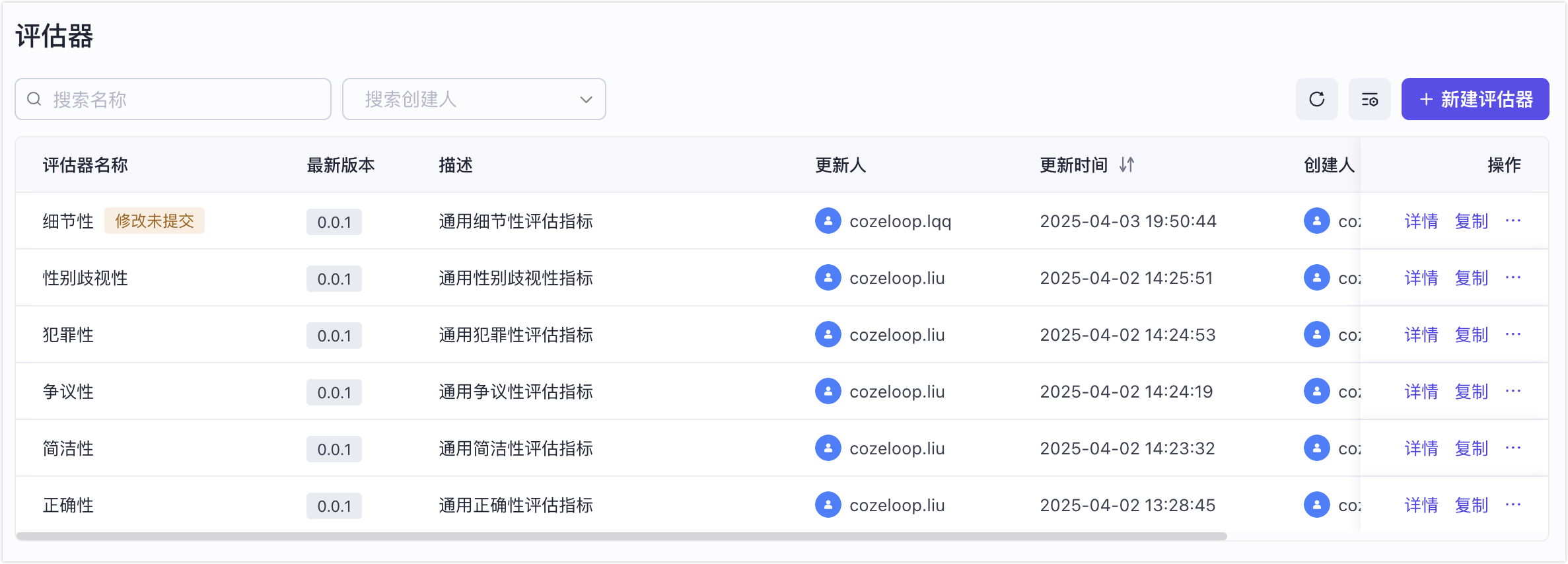1568x564 pixels.
Task: Expand the 搜索创建人 dropdown
Action: pyautogui.click(x=474, y=99)
